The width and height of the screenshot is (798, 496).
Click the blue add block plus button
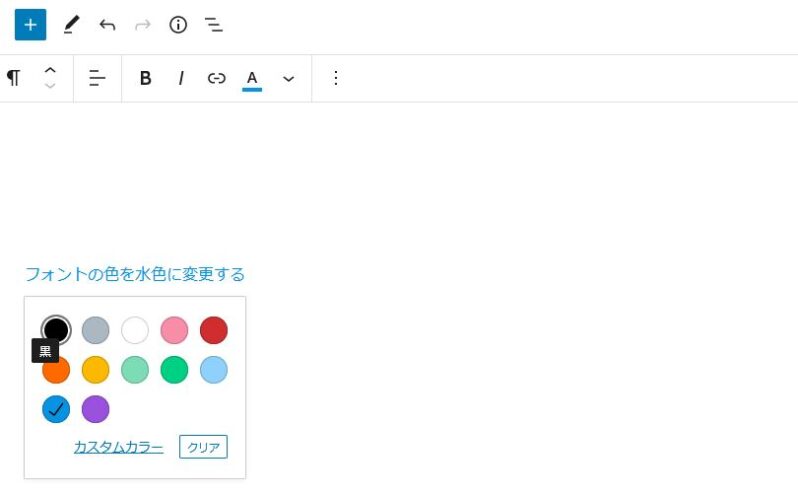30,25
